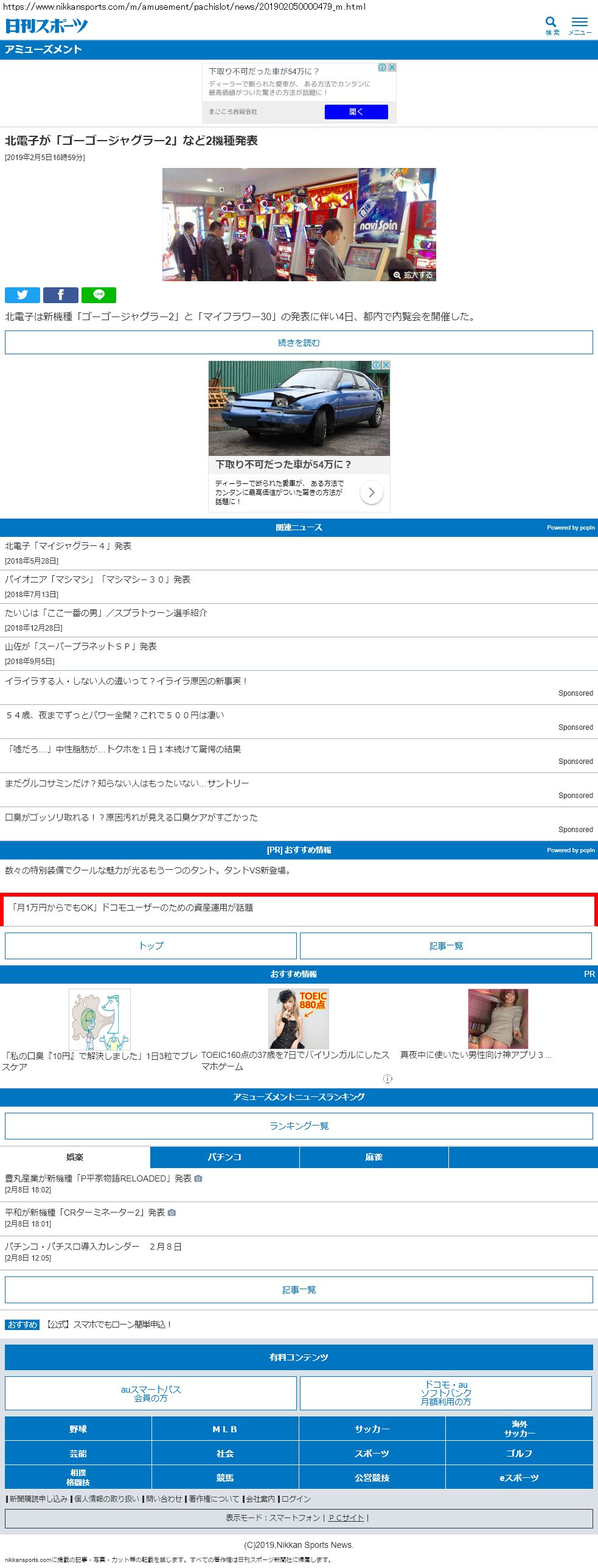This screenshot has width=598, height=1568.
Task: Click the PCサイト display mode link
Action: (x=346, y=1518)
